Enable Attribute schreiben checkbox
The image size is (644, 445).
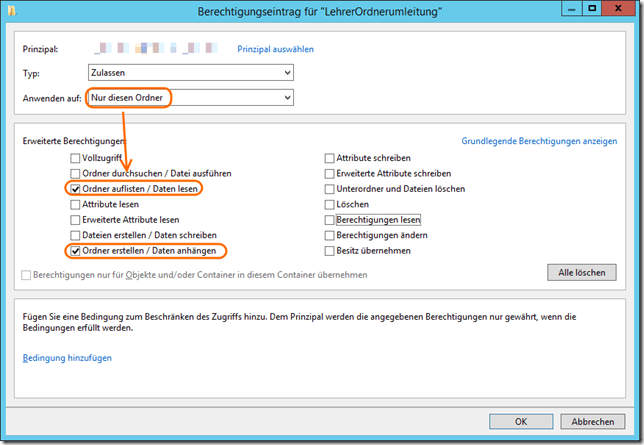[330, 158]
